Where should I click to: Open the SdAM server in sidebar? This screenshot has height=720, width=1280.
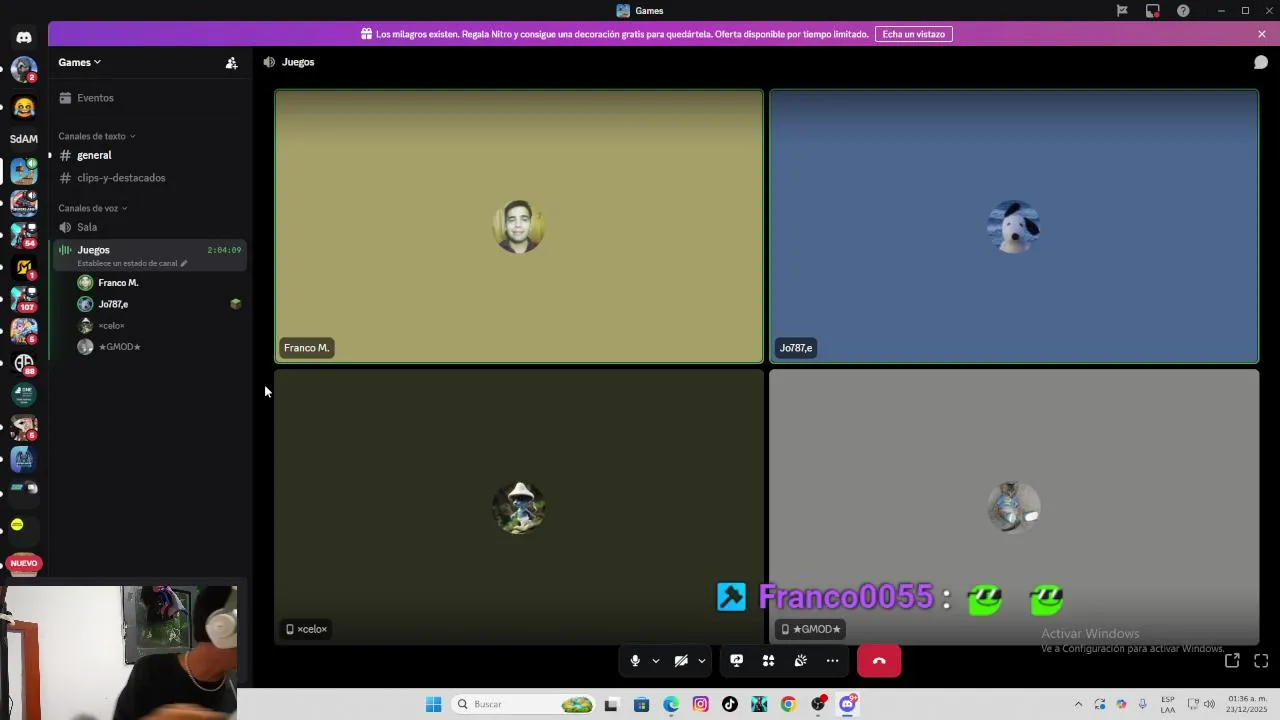[x=24, y=139]
